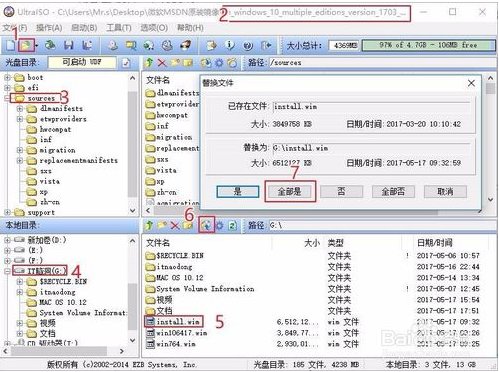This screenshot has width=499, height=372.
Task: Click the 取消 button
Action: point(445,192)
